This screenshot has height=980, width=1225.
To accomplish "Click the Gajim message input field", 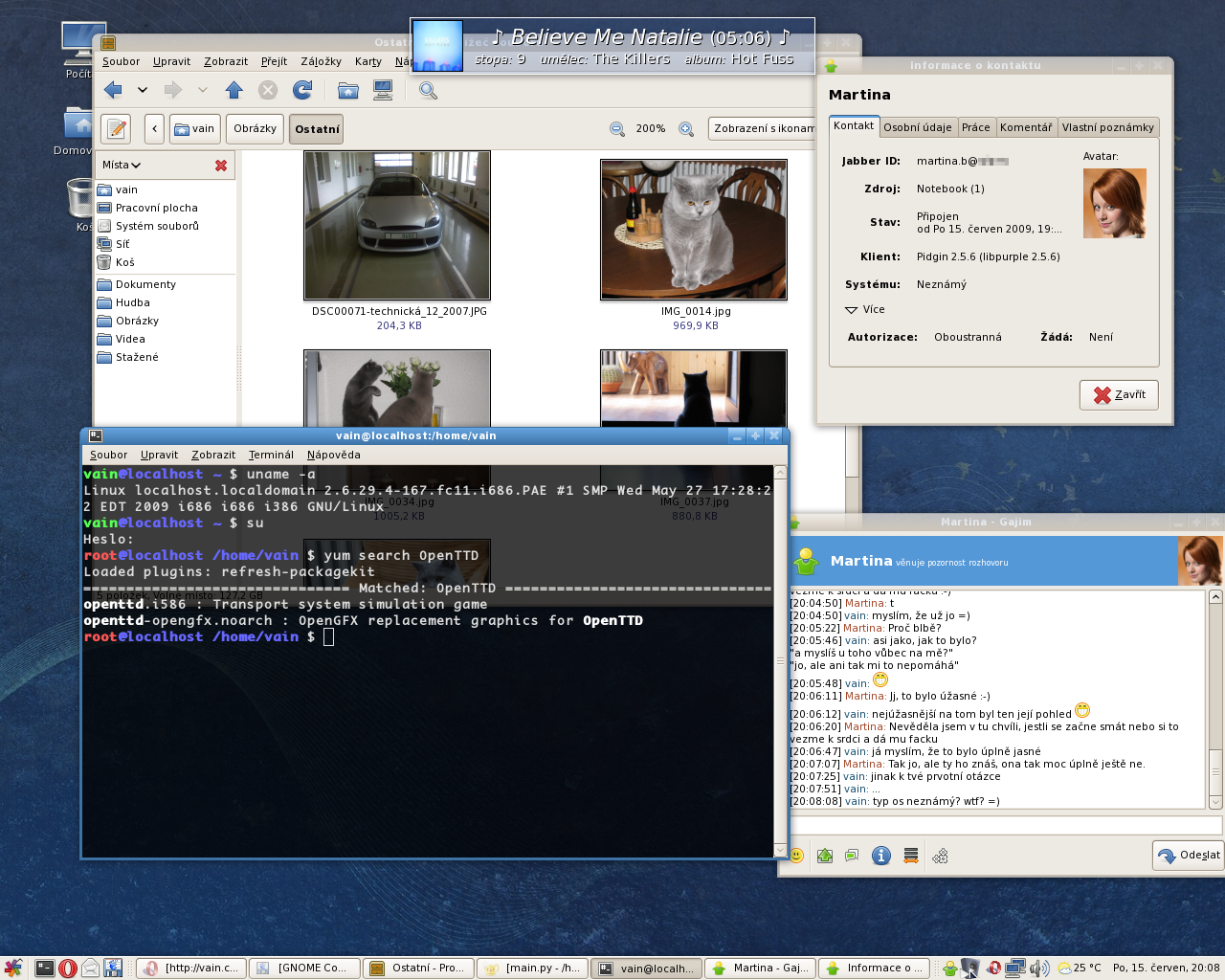I will click(1006, 825).
